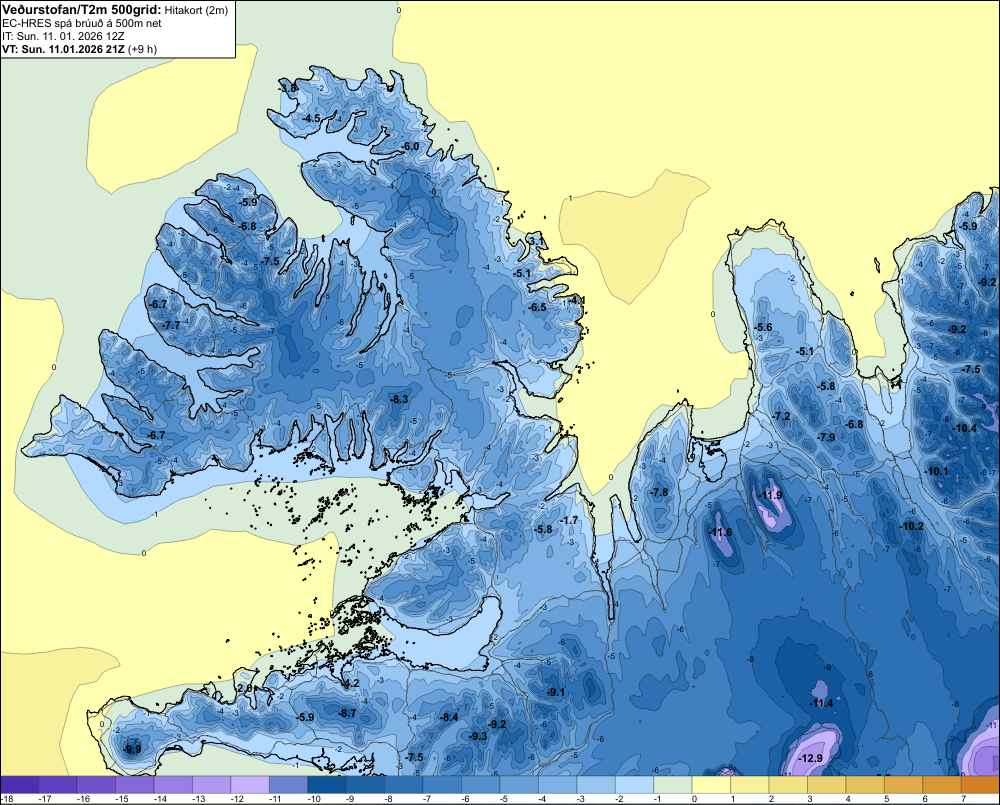Click the -7.2 temperature value on map
The height and width of the screenshot is (805, 1000).
point(781,416)
